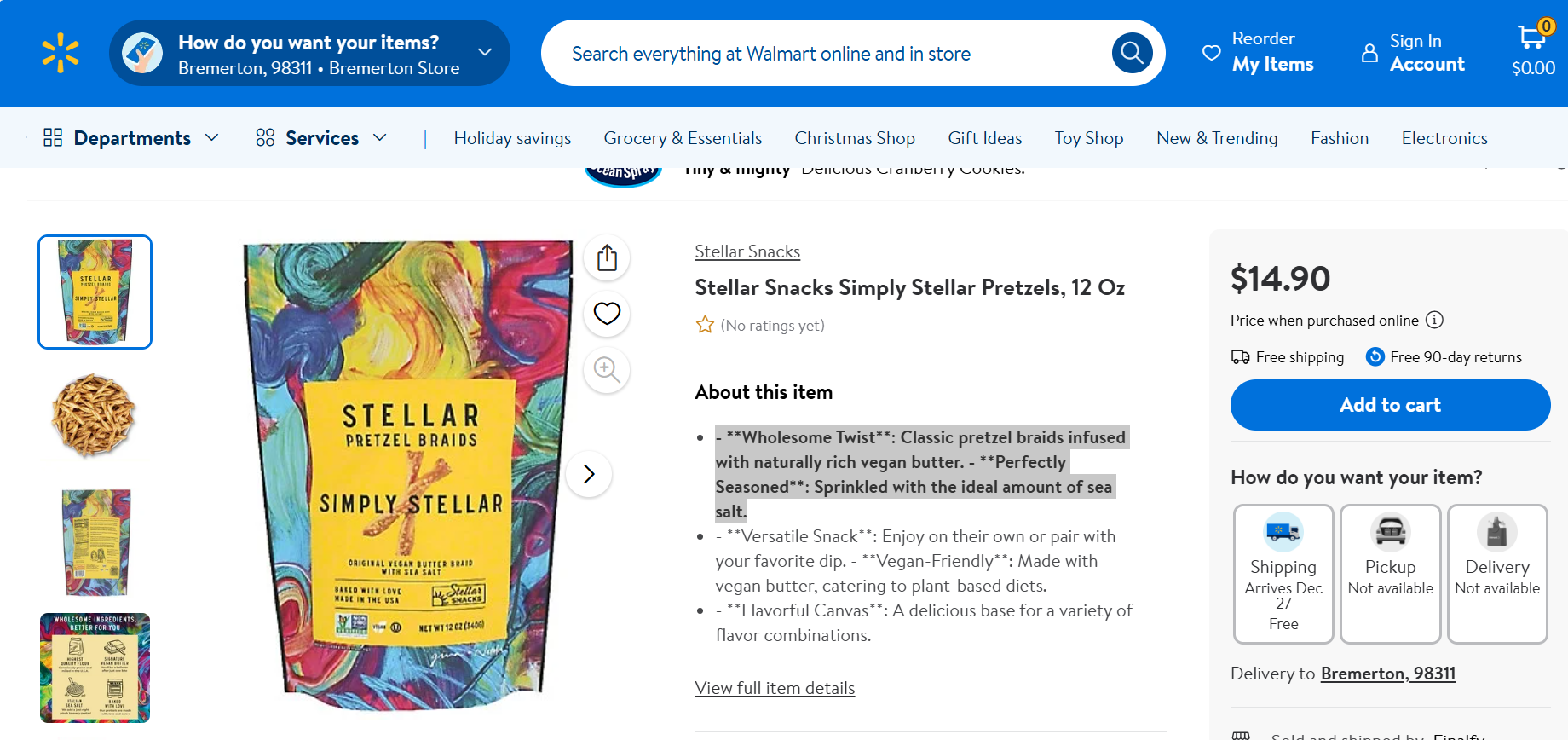Image resolution: width=1568 pixels, height=740 pixels.
Task: Select the pretzel bowl thumbnail
Action: 95,415
